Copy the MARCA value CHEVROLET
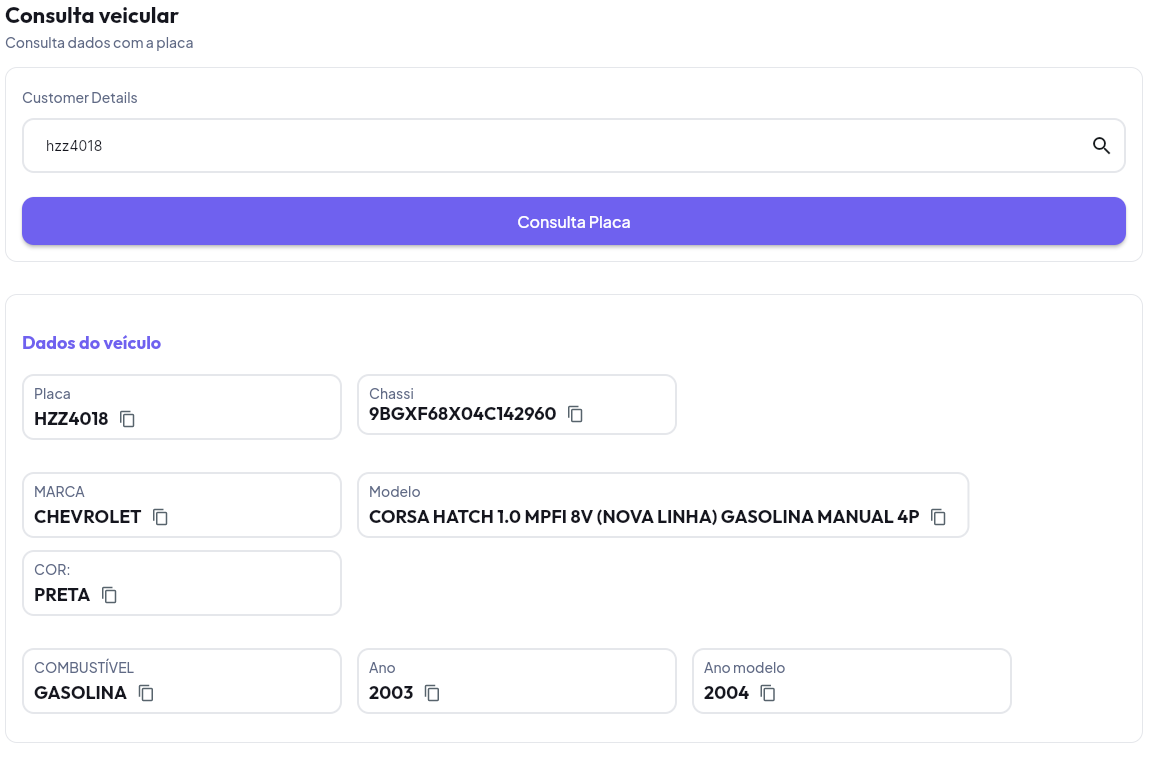The width and height of the screenshot is (1154, 758). point(160,517)
